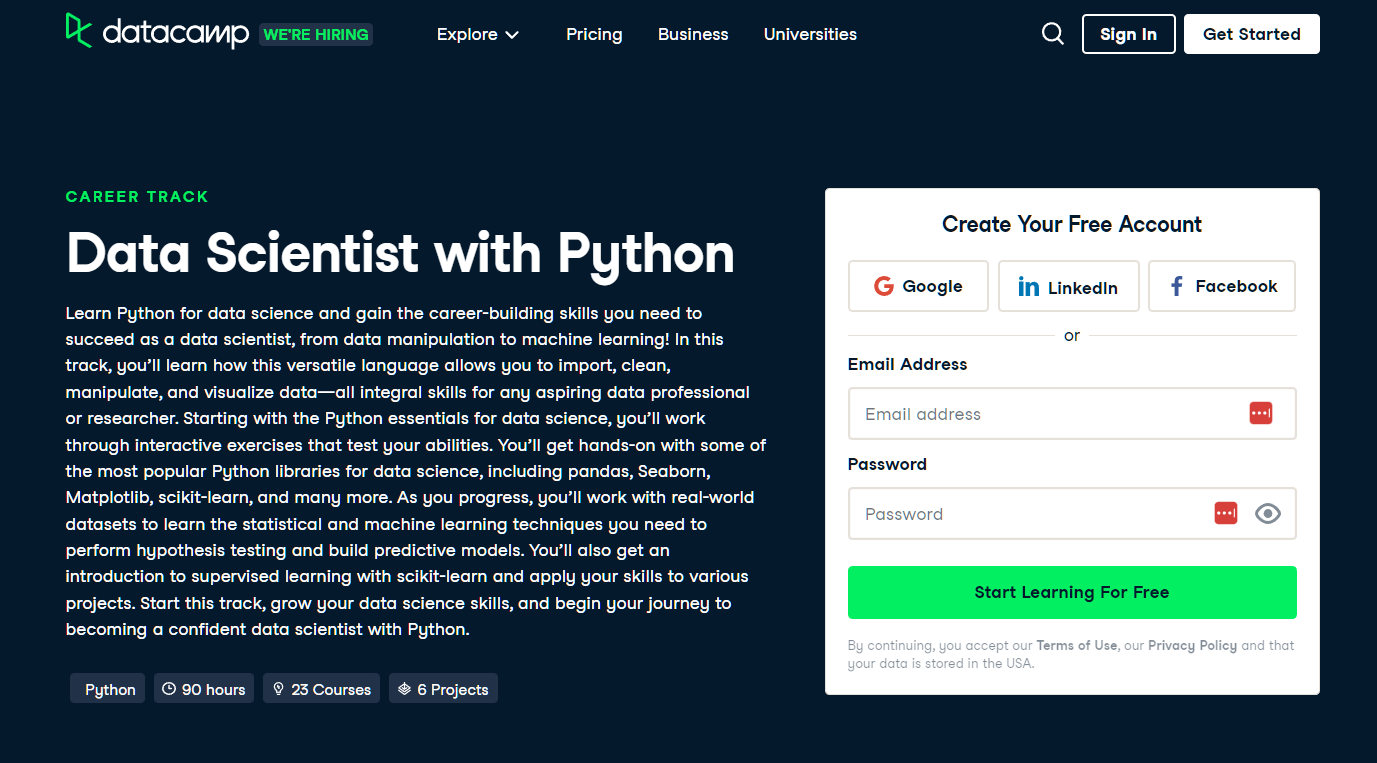Screen dimensions: 1377x763
Task: Toggle password visibility with the eye icon
Action: coord(1267,513)
